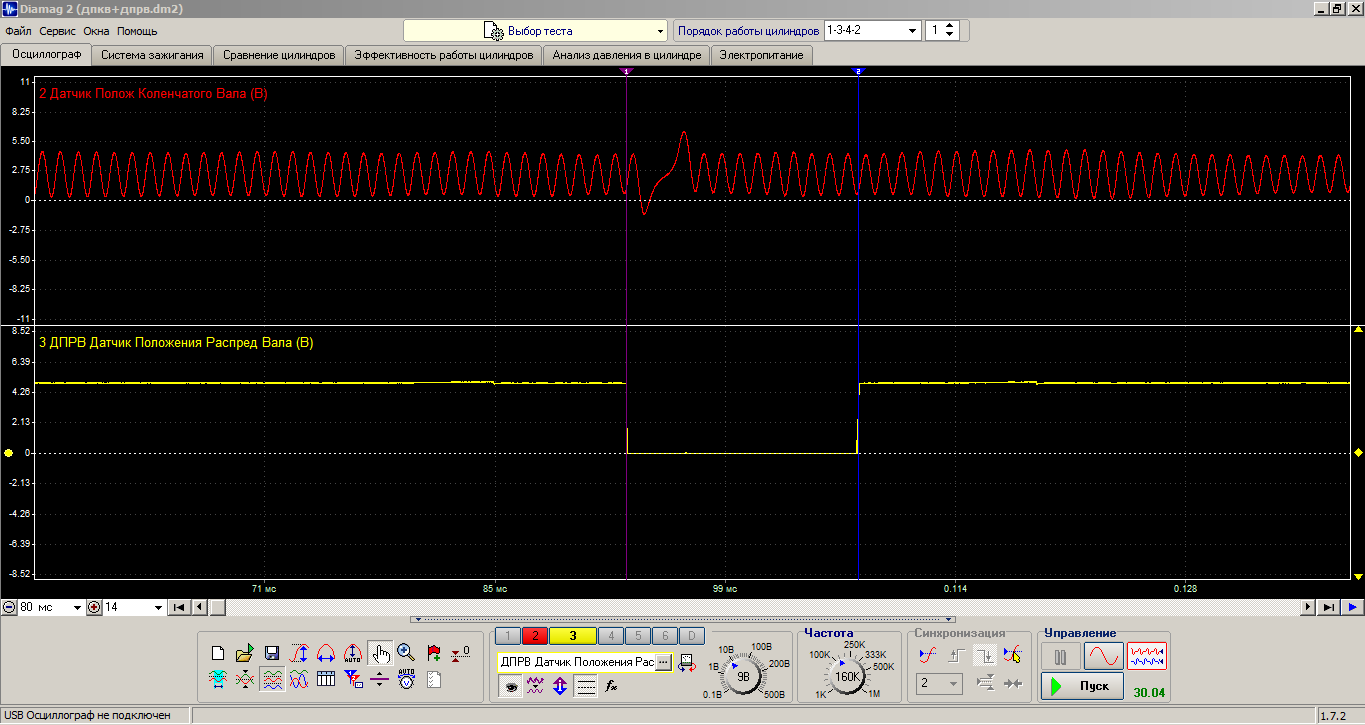Open the Файл menu

pyautogui.click(x=18, y=31)
